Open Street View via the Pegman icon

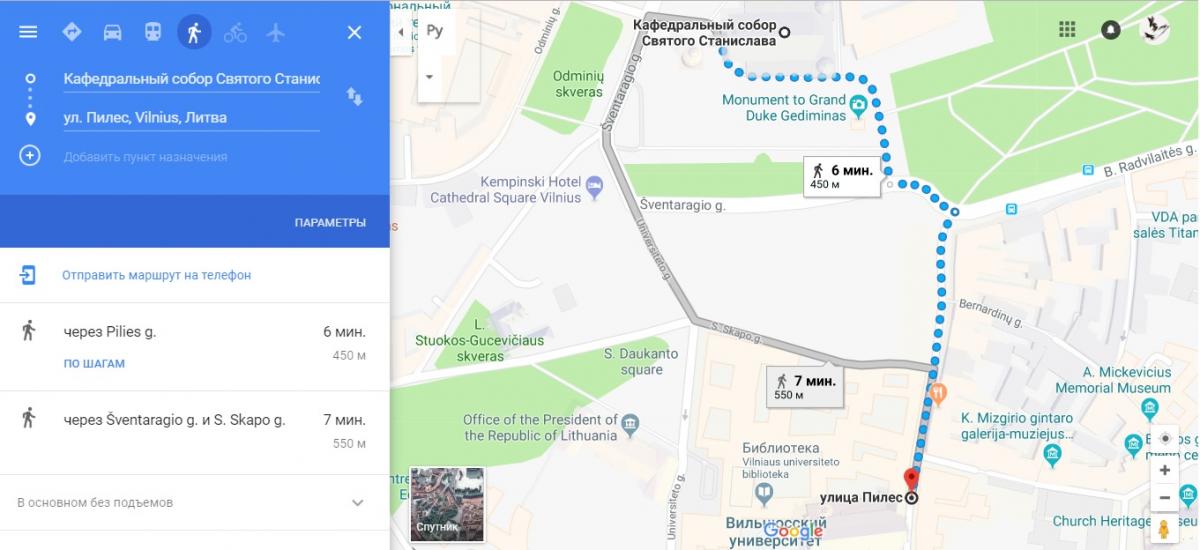point(1164,529)
